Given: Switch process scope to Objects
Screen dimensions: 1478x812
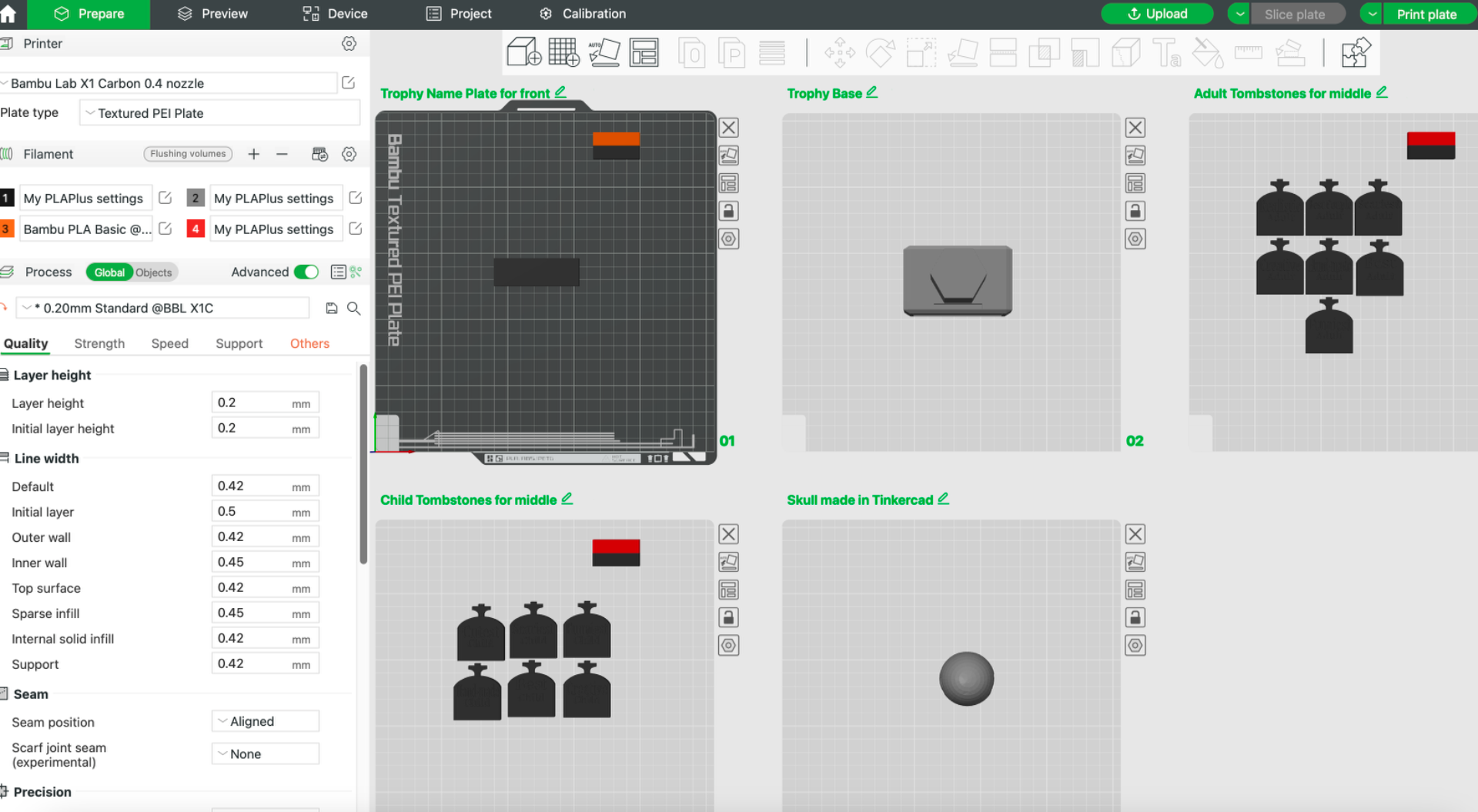Looking at the screenshot, I should (154, 272).
